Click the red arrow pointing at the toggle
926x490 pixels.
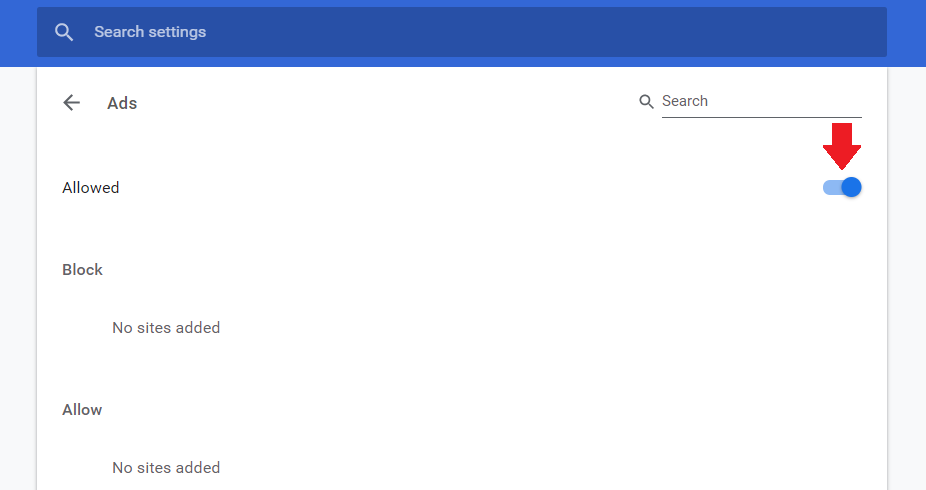pos(842,145)
